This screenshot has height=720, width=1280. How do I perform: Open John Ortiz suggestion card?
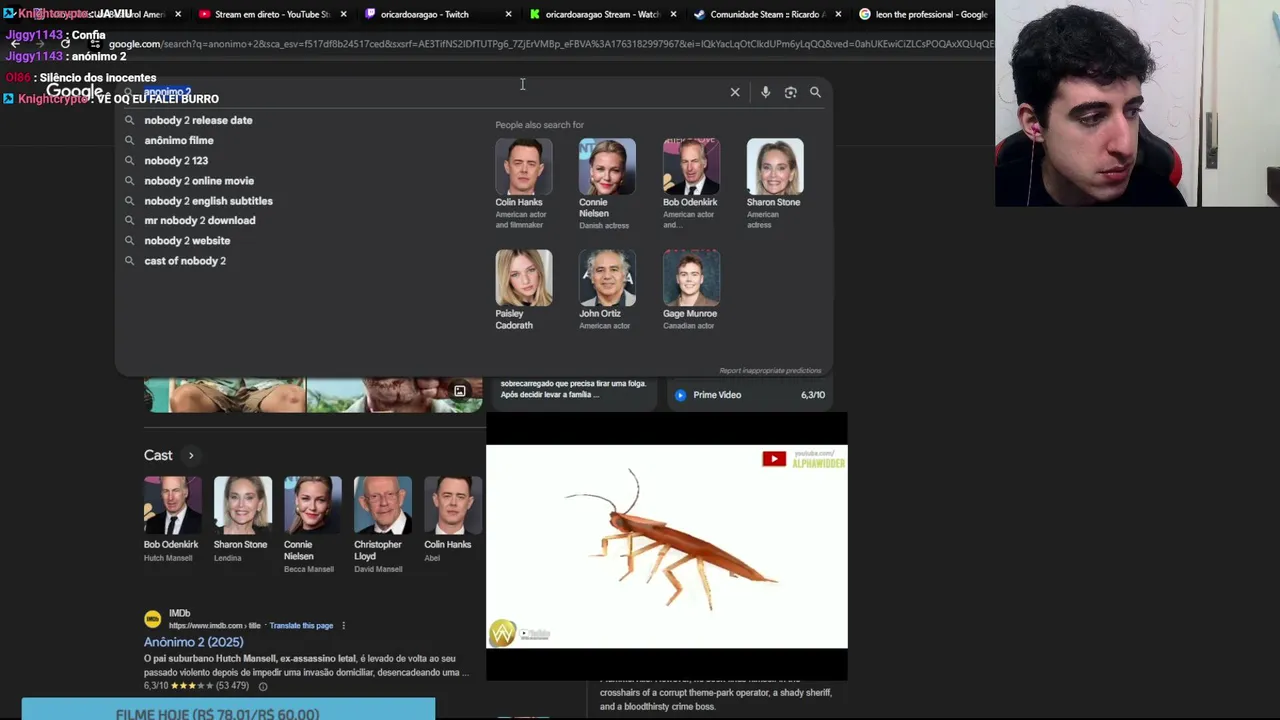607,290
